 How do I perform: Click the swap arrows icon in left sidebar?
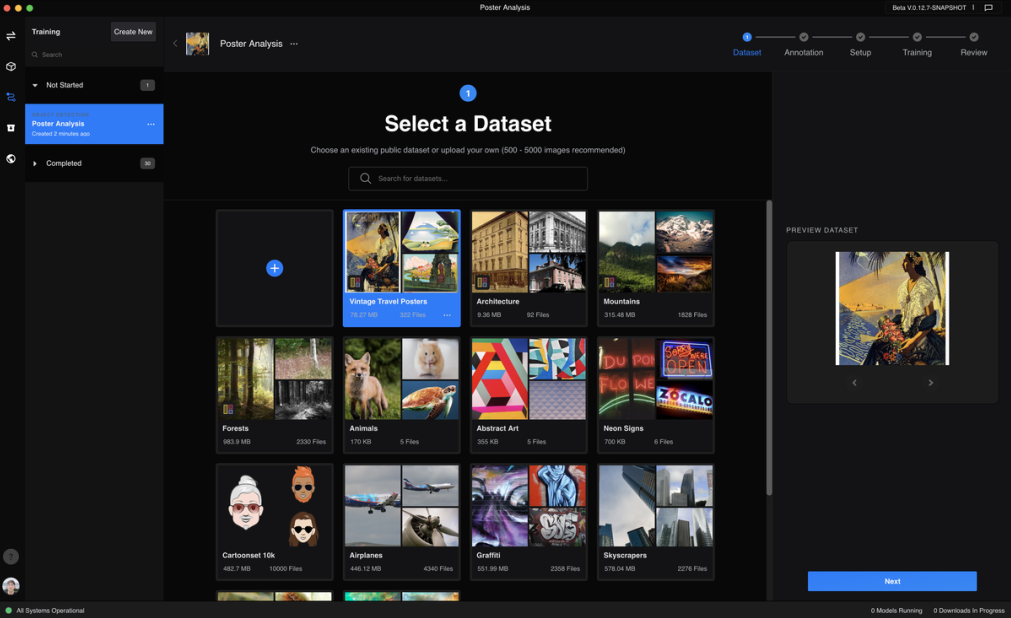coord(11,36)
